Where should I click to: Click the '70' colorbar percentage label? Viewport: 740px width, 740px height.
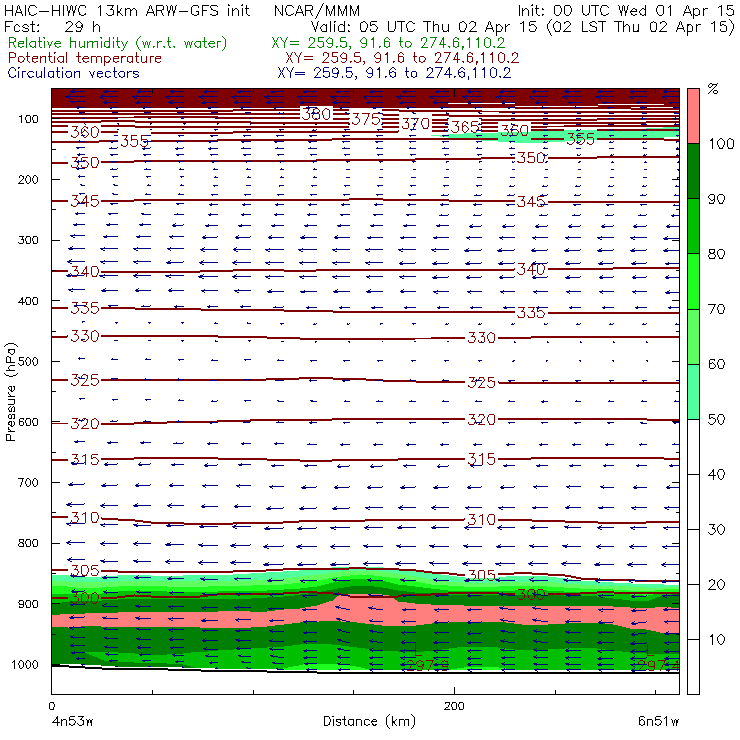coord(716,309)
